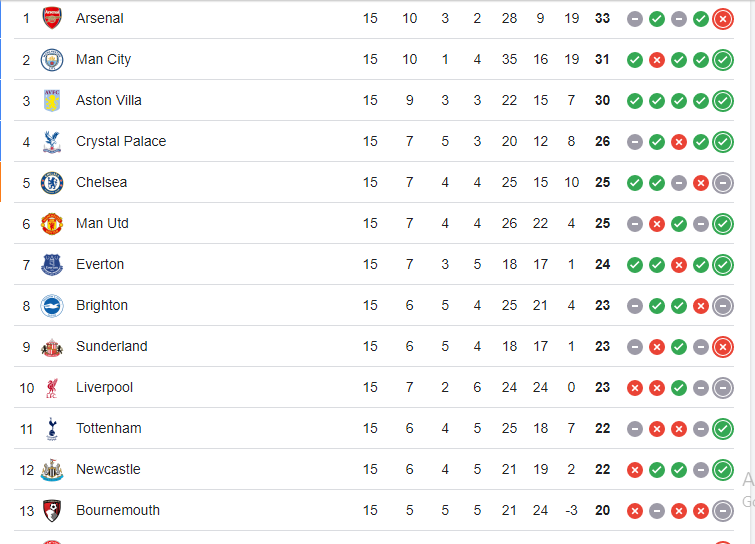Click Arsenal's latest result red loss icon
Screen dimensions: 755x544
point(723,18)
